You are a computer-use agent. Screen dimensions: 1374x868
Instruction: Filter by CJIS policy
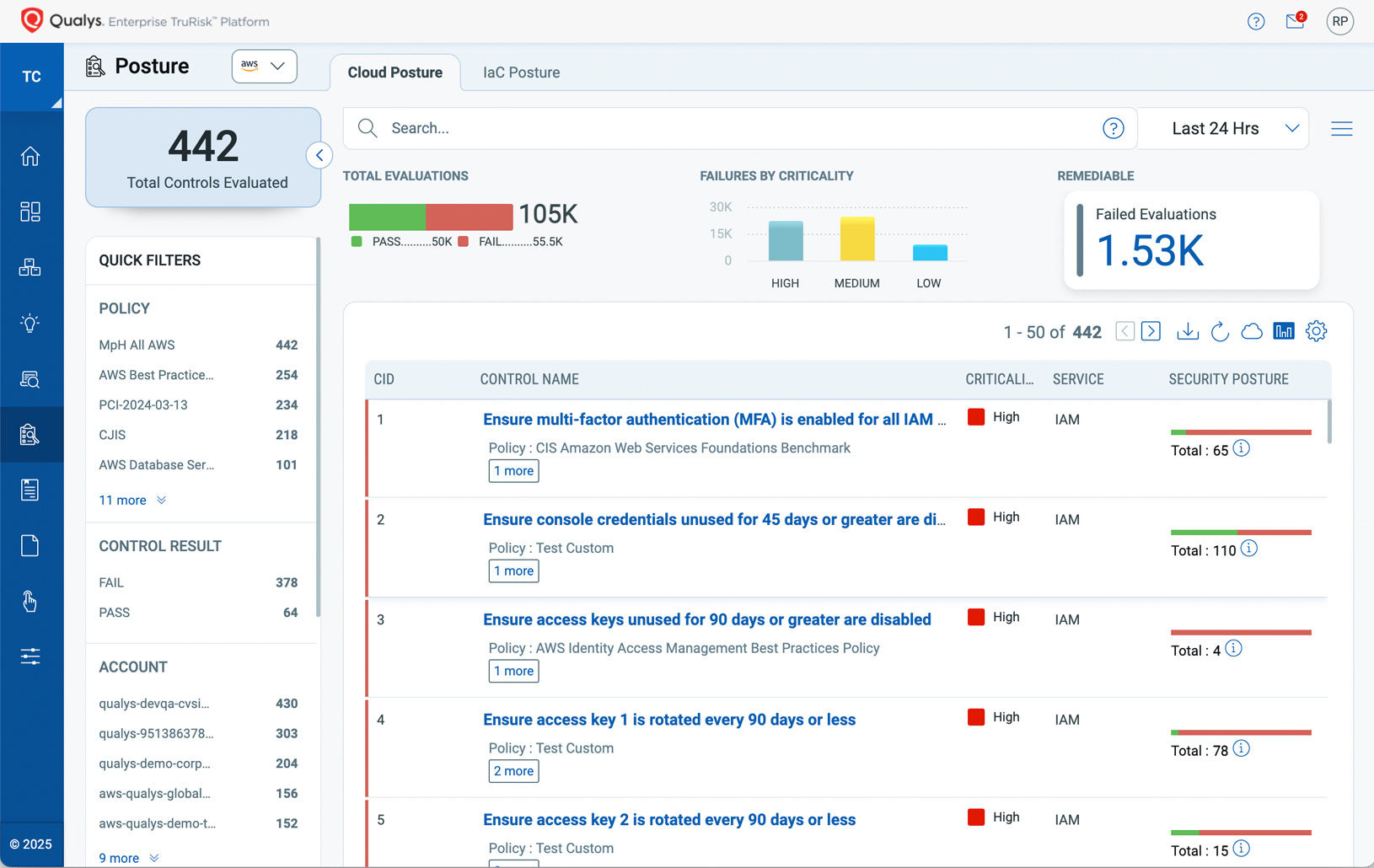point(198,435)
